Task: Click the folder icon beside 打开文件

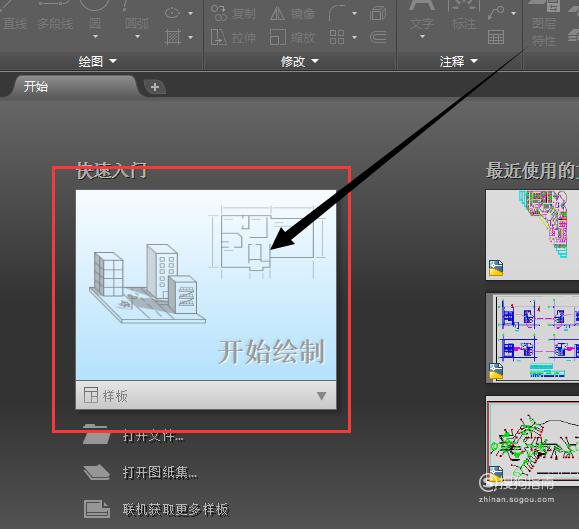Action: (96, 434)
